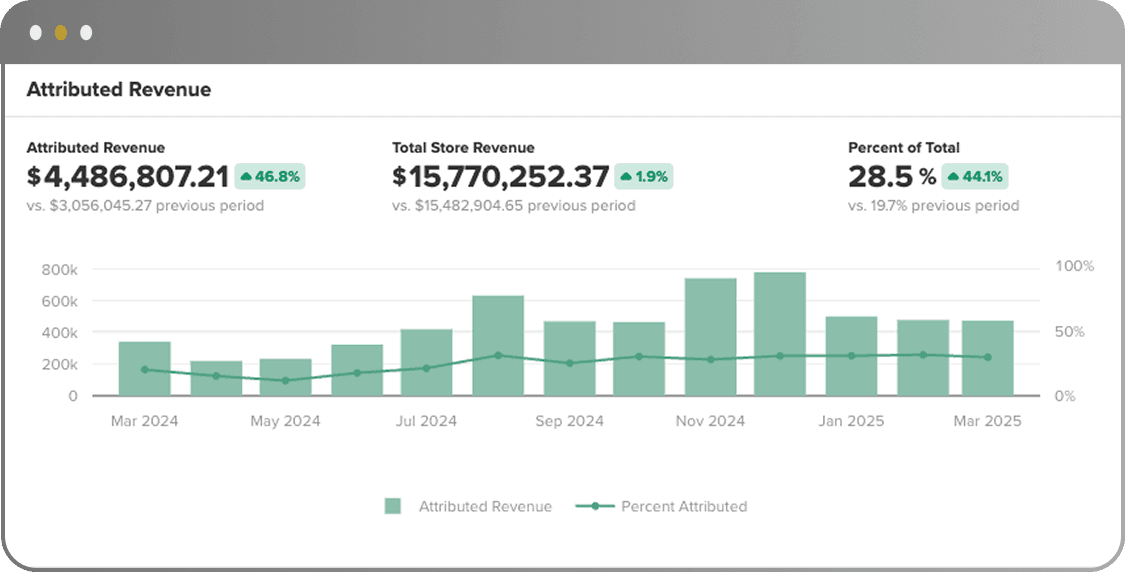Click the 46.8% attributed revenue change badge

(x=270, y=176)
